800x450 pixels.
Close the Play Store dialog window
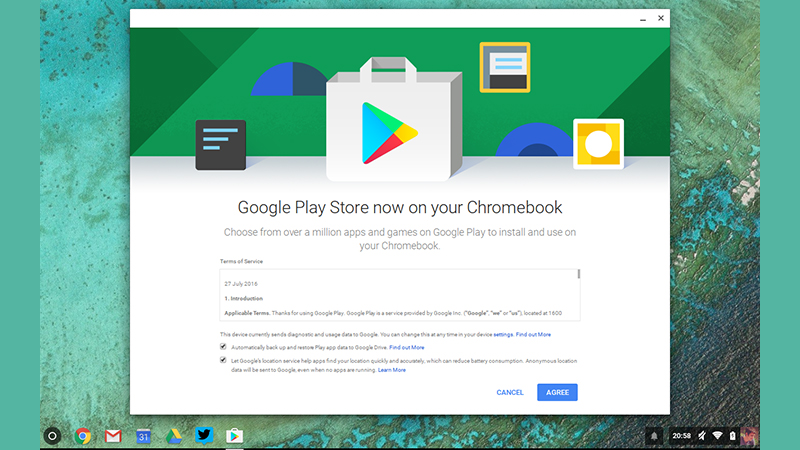[661, 18]
